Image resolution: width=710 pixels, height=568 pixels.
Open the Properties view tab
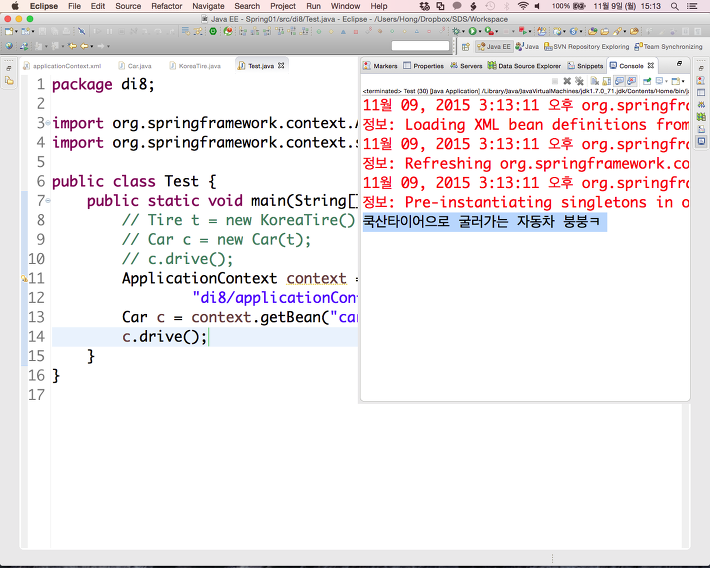[x=423, y=66]
